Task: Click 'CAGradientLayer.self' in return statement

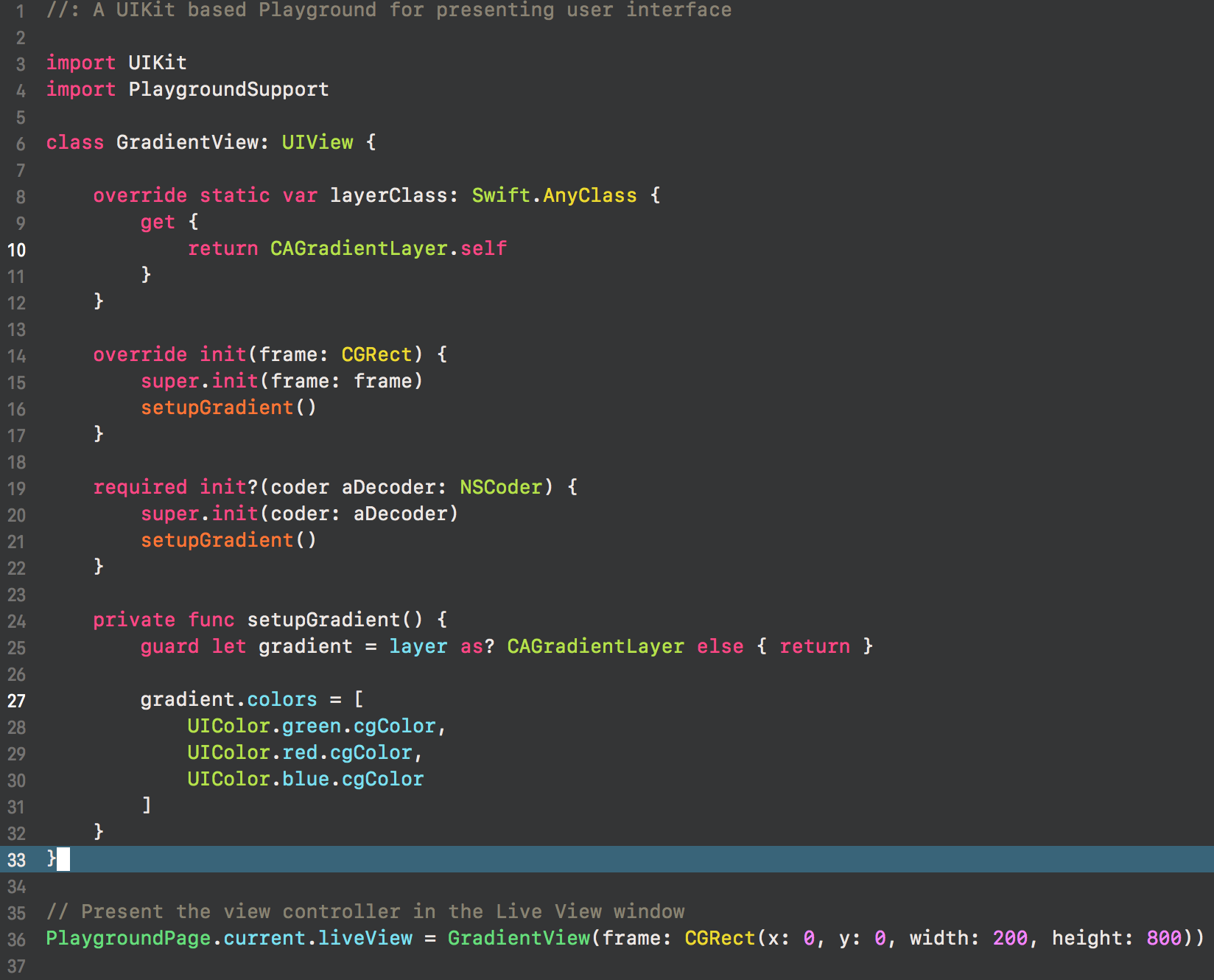Action: 388,248
